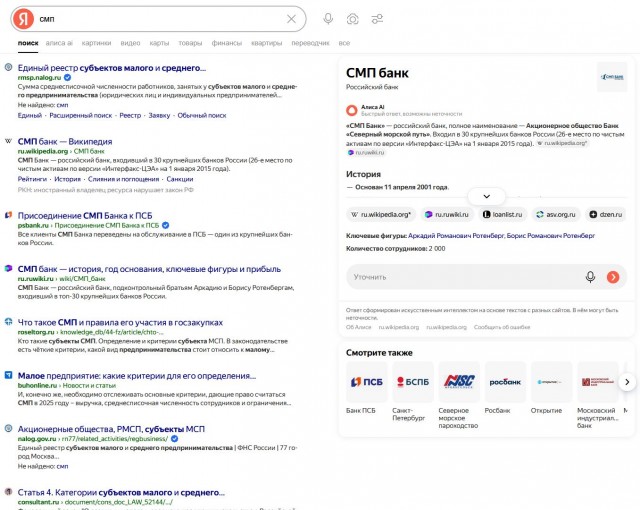Open search settings sliders icon

[377, 19]
